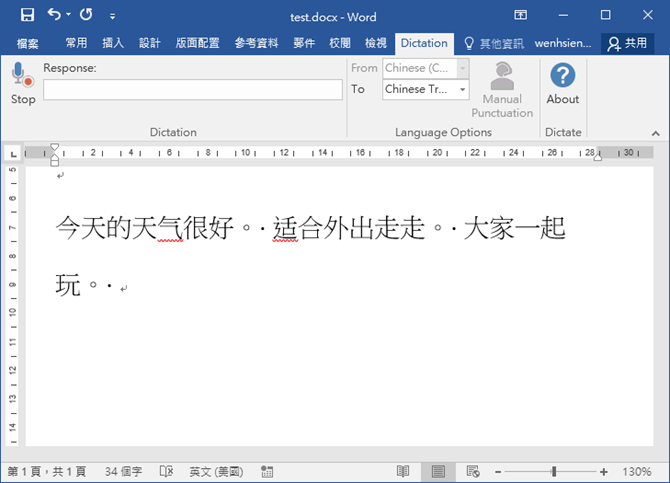This screenshot has height=483, width=670.
Task: Switch to Print Layout view
Action: [438, 472]
